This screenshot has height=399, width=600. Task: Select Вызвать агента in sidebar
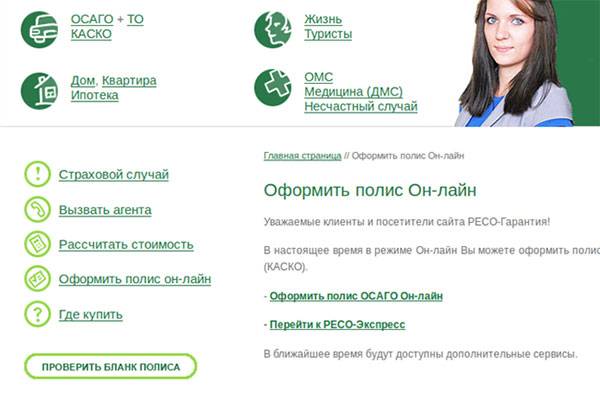coord(105,210)
